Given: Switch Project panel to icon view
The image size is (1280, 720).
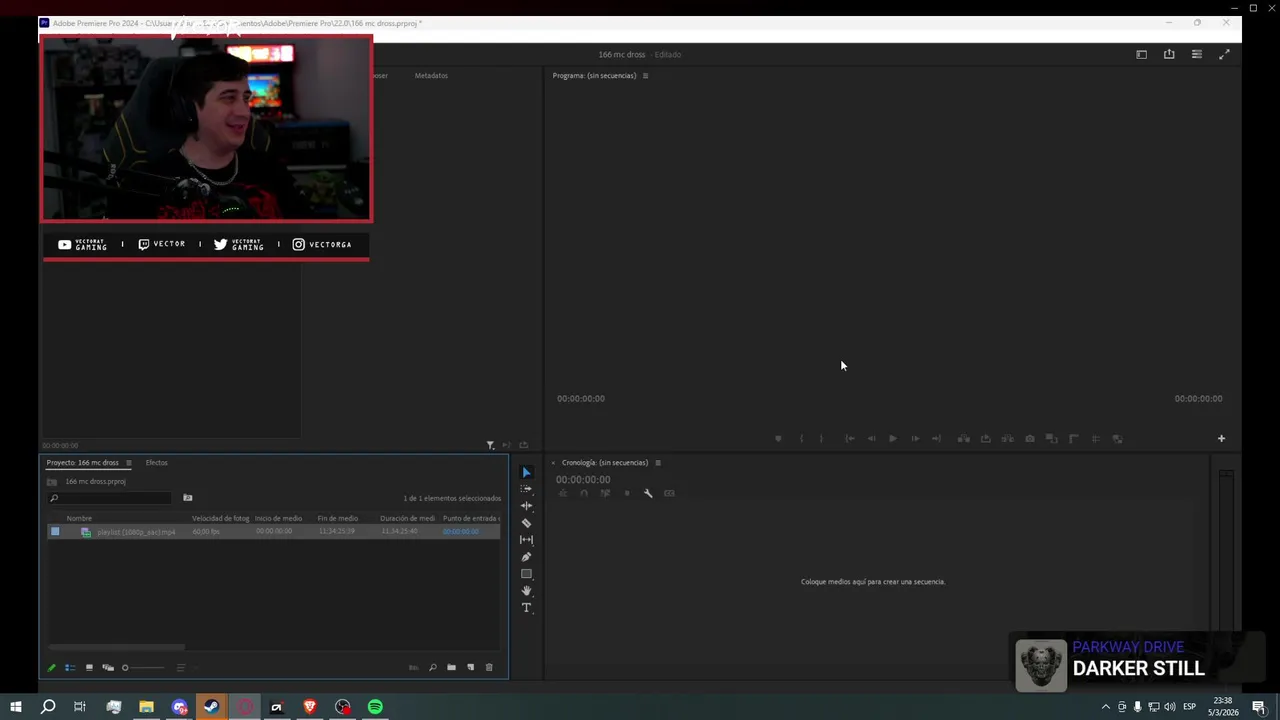Looking at the screenshot, I should tap(89, 667).
